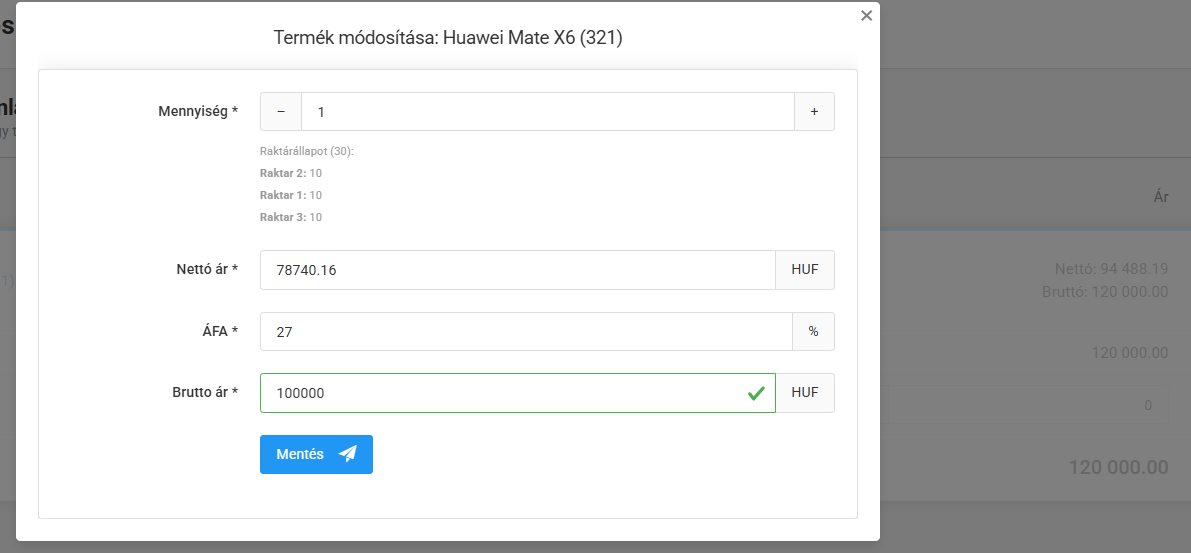Decrease quantity with the minus button
The height and width of the screenshot is (553, 1191).
pyautogui.click(x=281, y=112)
